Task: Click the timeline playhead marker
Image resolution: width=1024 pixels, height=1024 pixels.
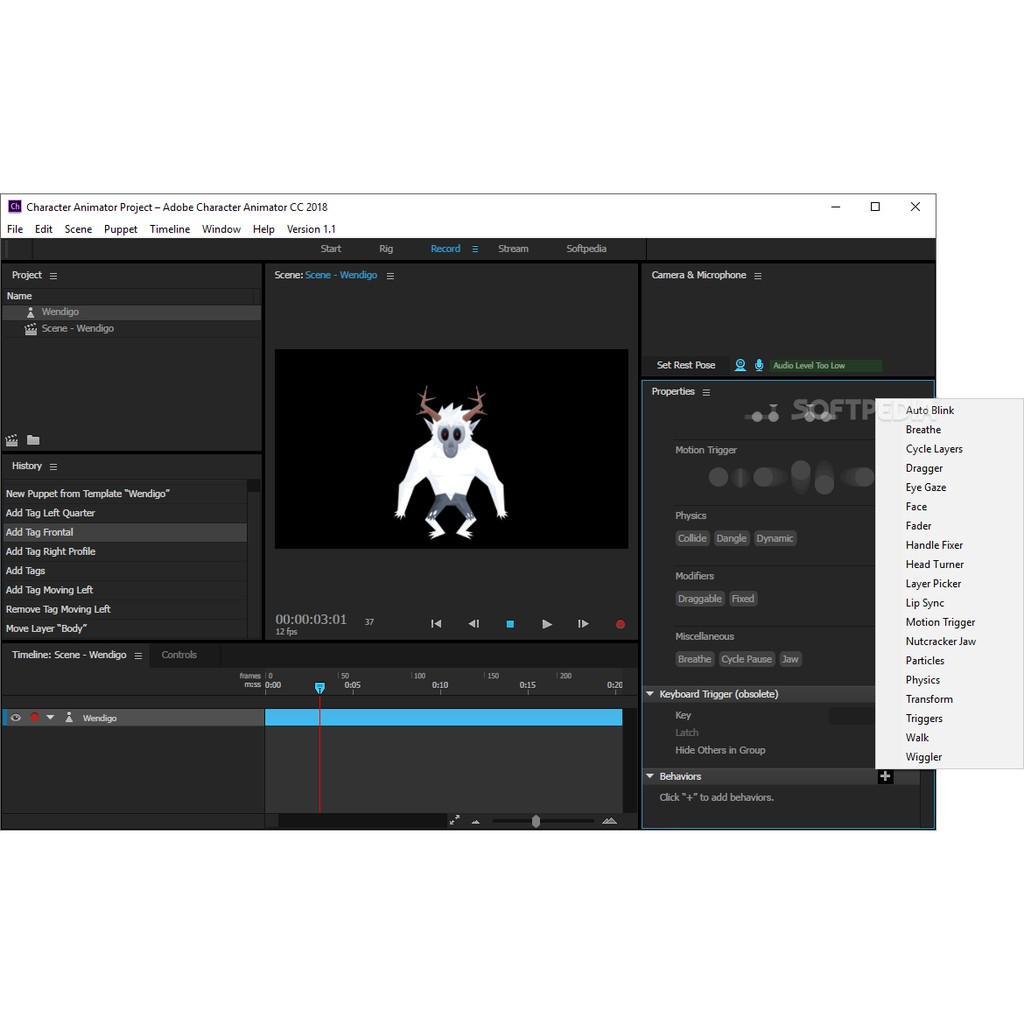Action: (x=319, y=688)
